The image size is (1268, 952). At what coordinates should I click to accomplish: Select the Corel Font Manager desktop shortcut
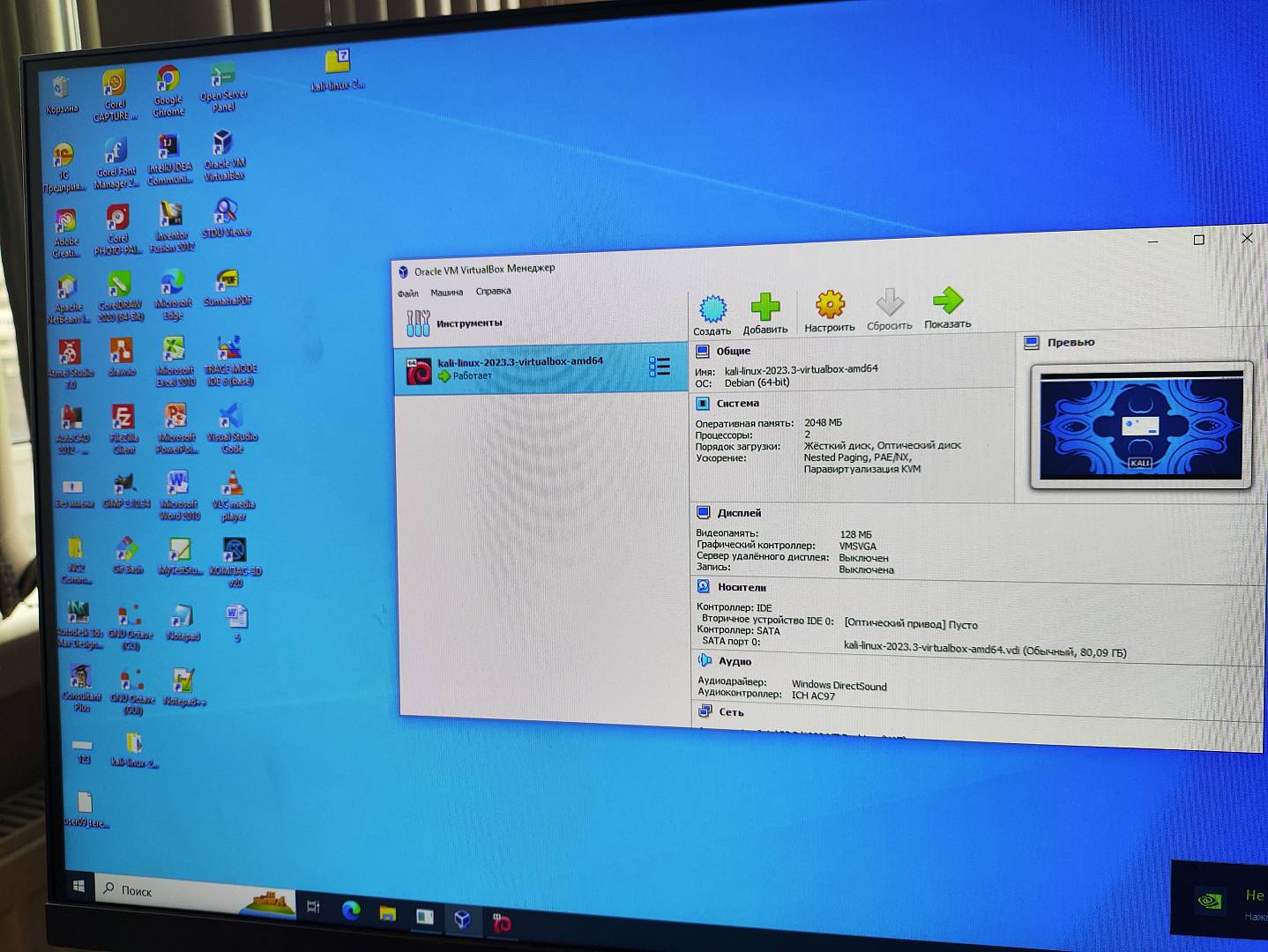tap(116, 164)
